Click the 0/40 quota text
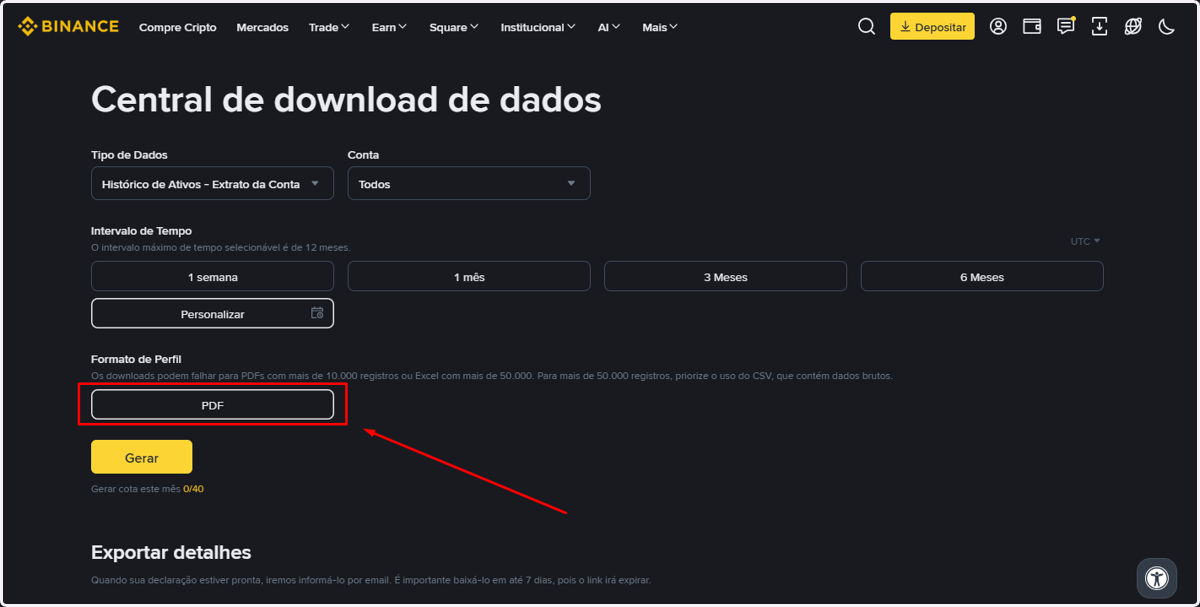This screenshot has width=1200, height=607. (193, 489)
